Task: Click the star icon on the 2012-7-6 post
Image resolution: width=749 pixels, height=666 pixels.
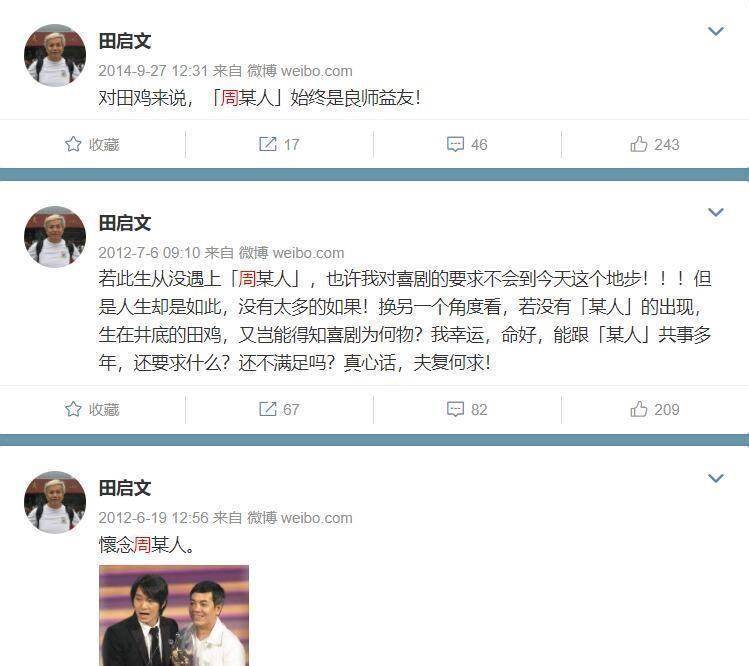Action: [x=73, y=409]
